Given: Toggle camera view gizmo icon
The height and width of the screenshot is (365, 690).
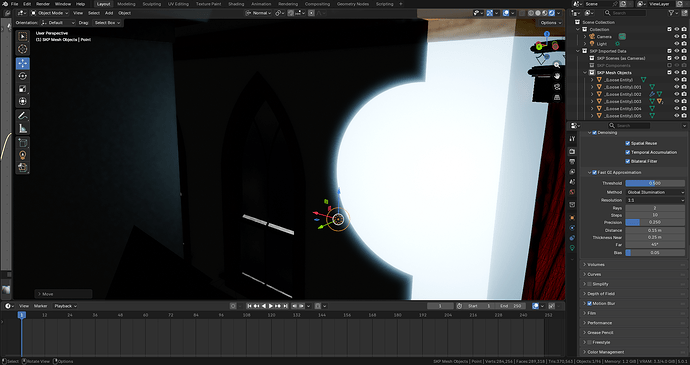Looking at the screenshot, I should pyautogui.click(x=557, y=87).
